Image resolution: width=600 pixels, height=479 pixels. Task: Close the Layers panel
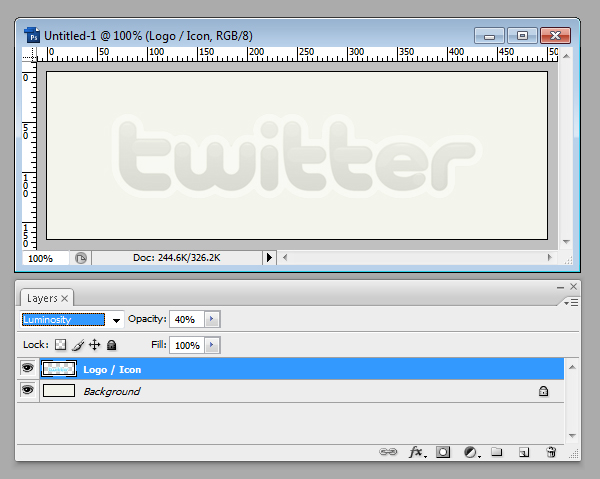573,286
